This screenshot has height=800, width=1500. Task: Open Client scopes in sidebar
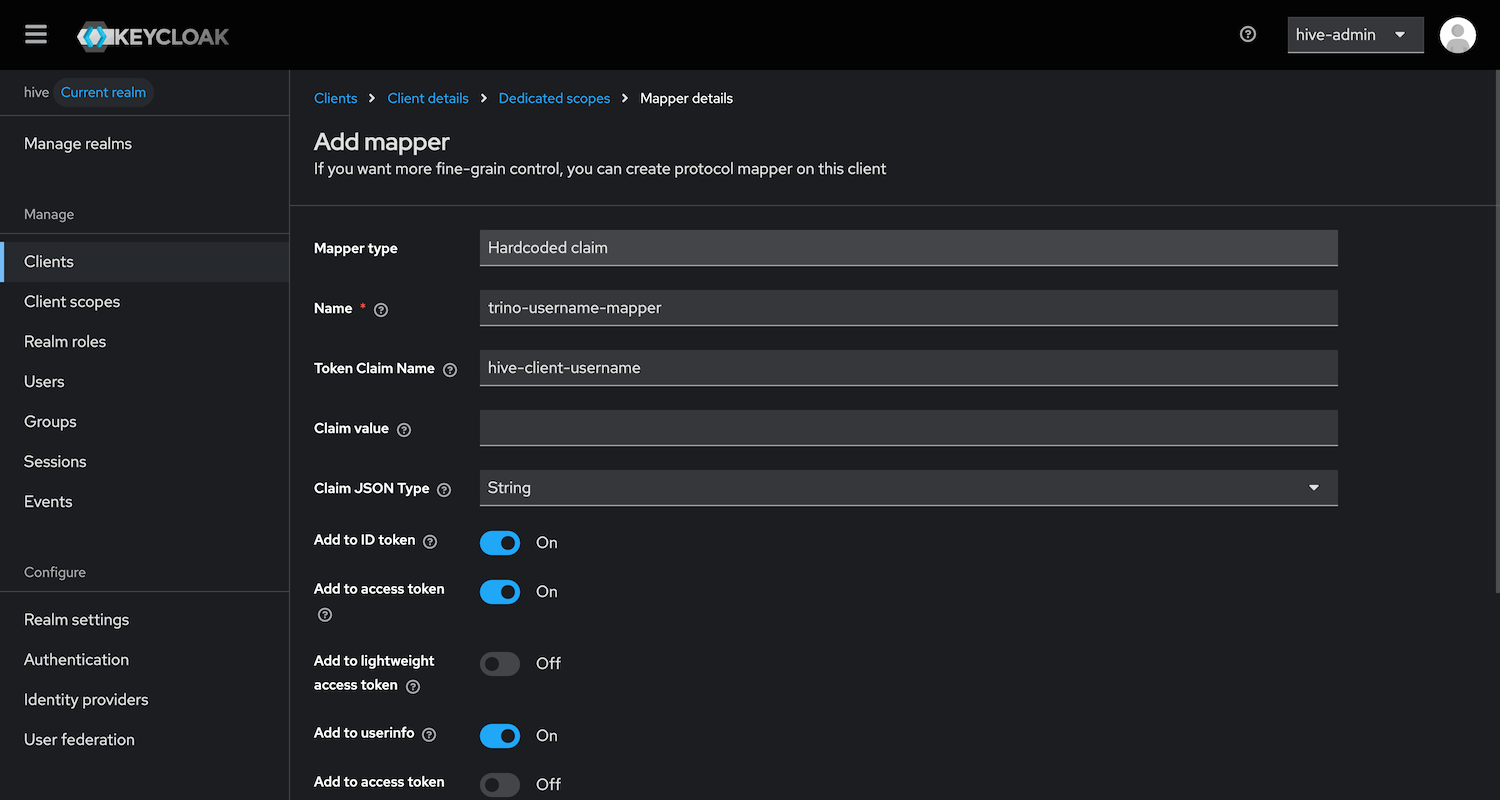pos(72,302)
